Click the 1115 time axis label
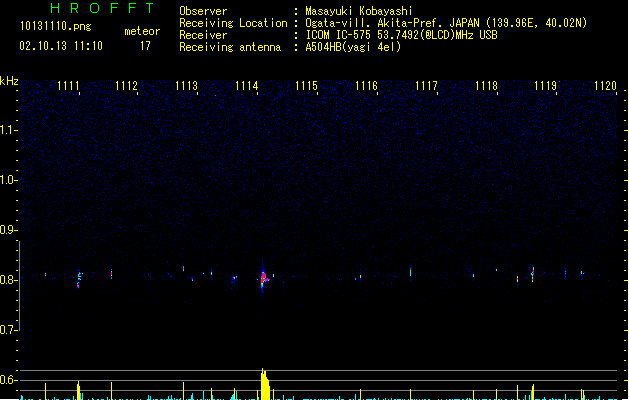 coord(306,86)
